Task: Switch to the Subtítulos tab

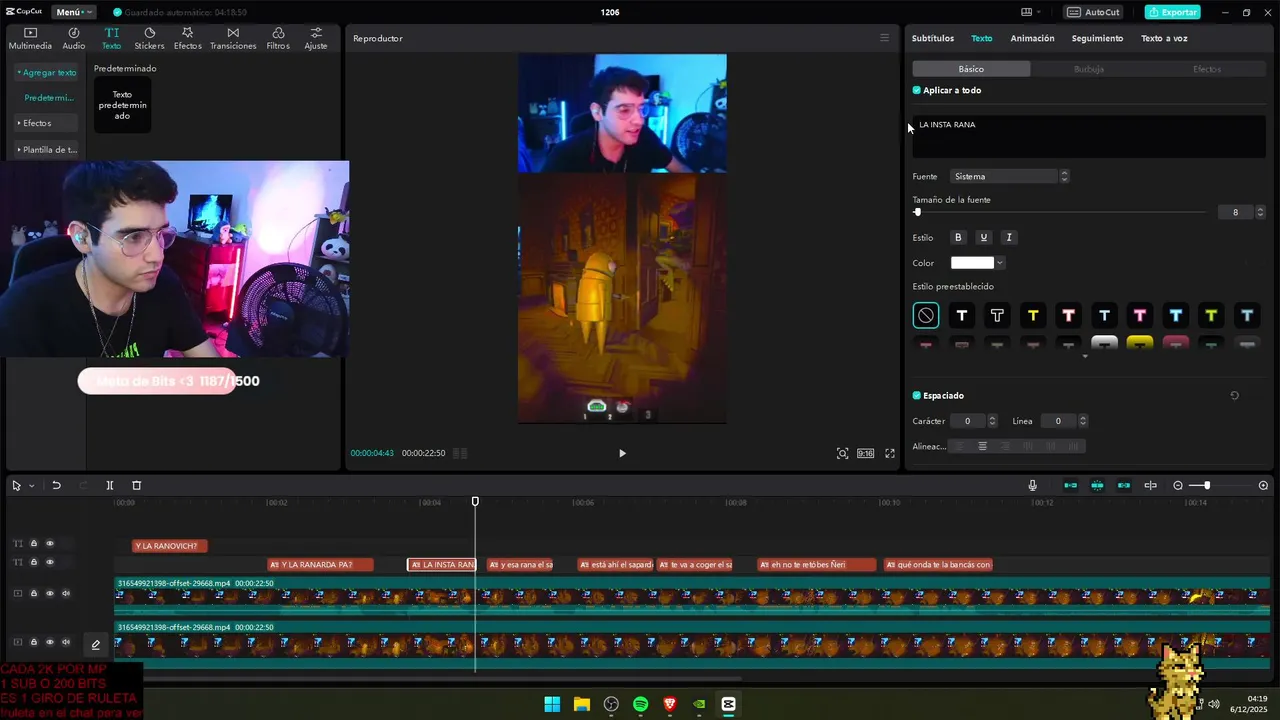Action: 932,38
